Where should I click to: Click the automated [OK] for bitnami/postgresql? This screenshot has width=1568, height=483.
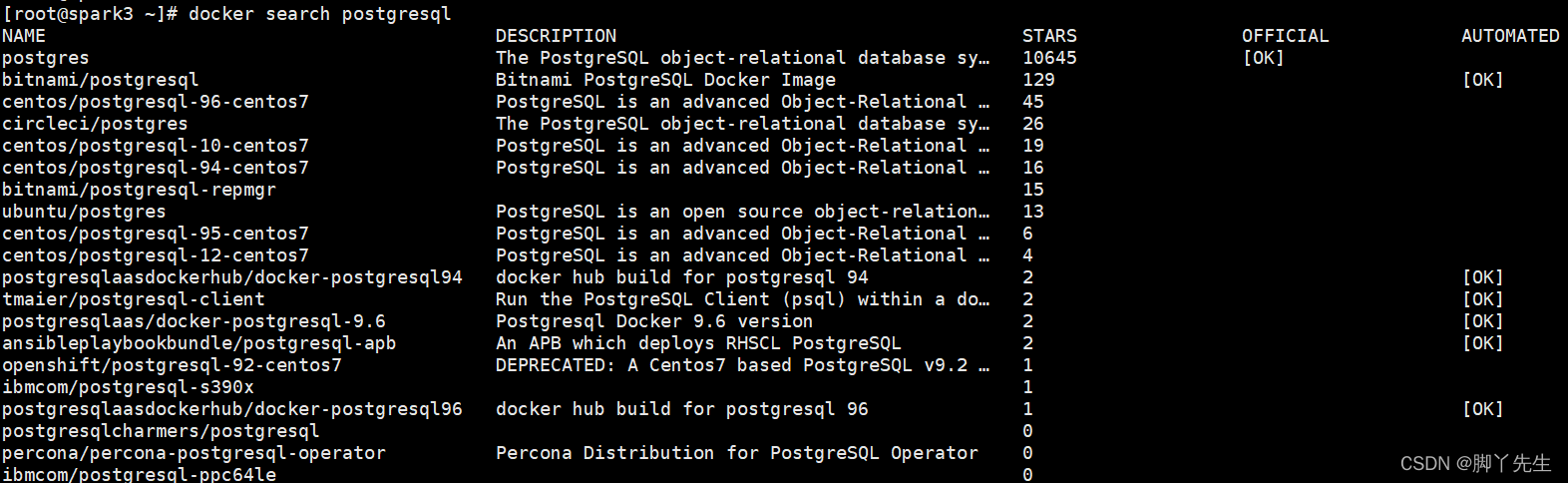click(x=1482, y=80)
